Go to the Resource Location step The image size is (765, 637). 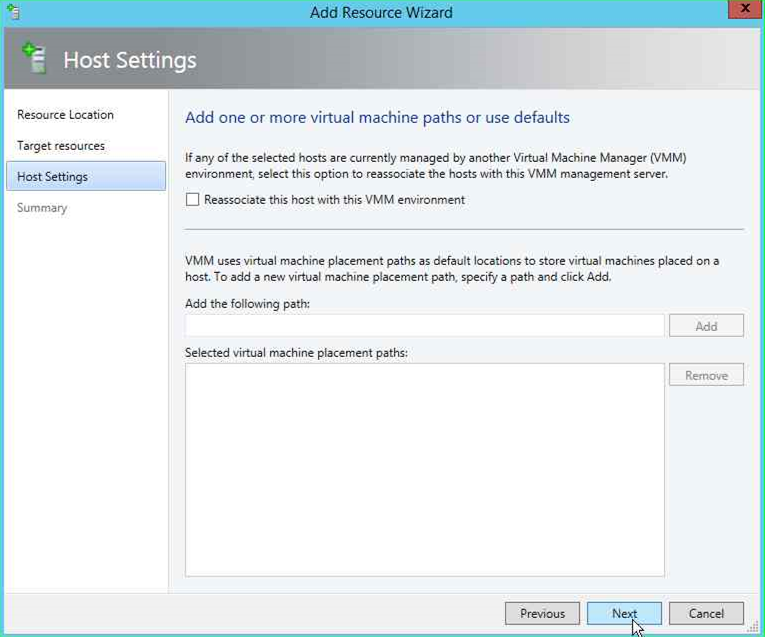tap(66, 115)
